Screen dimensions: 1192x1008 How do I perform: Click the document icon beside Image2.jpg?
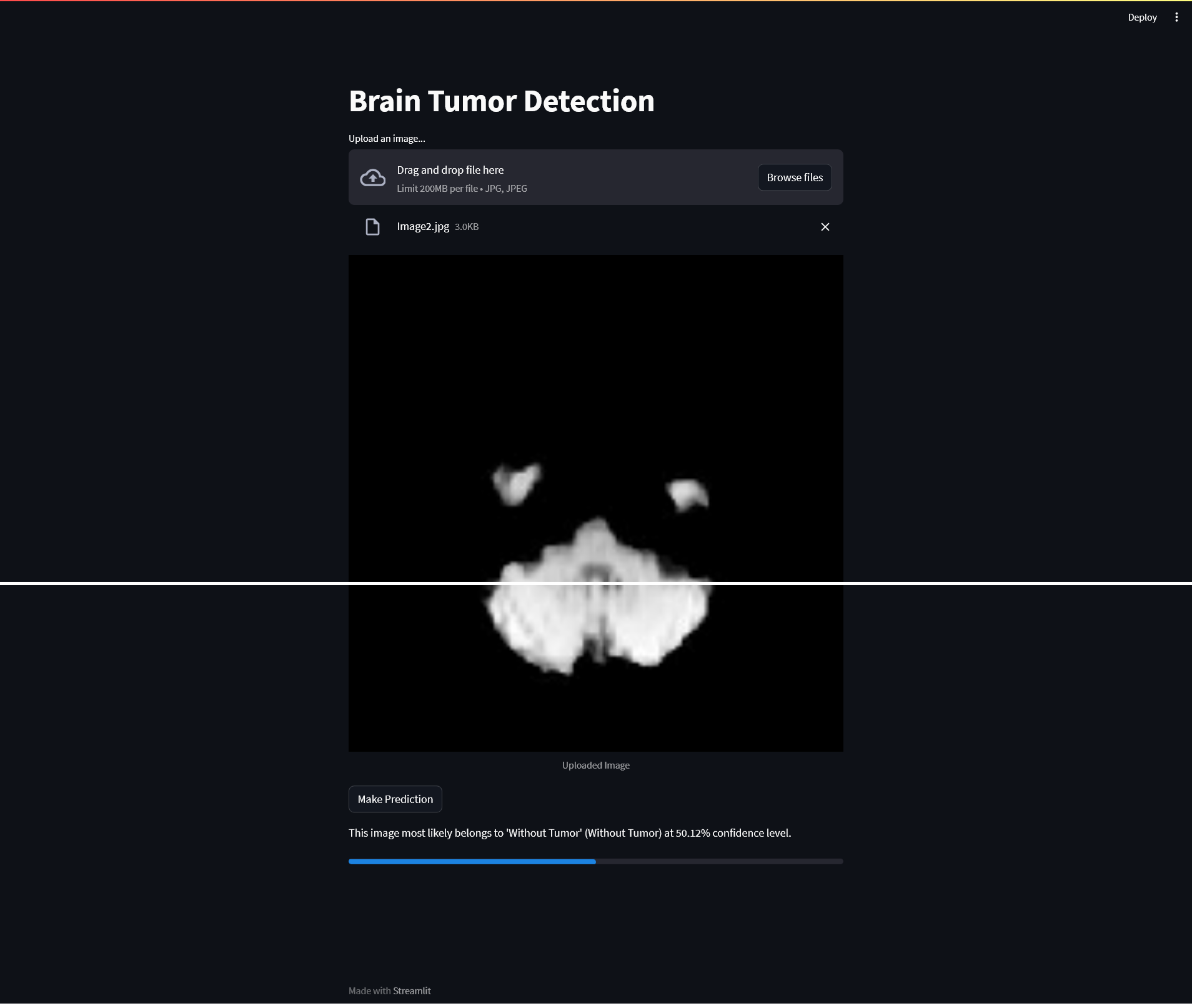pos(372,227)
